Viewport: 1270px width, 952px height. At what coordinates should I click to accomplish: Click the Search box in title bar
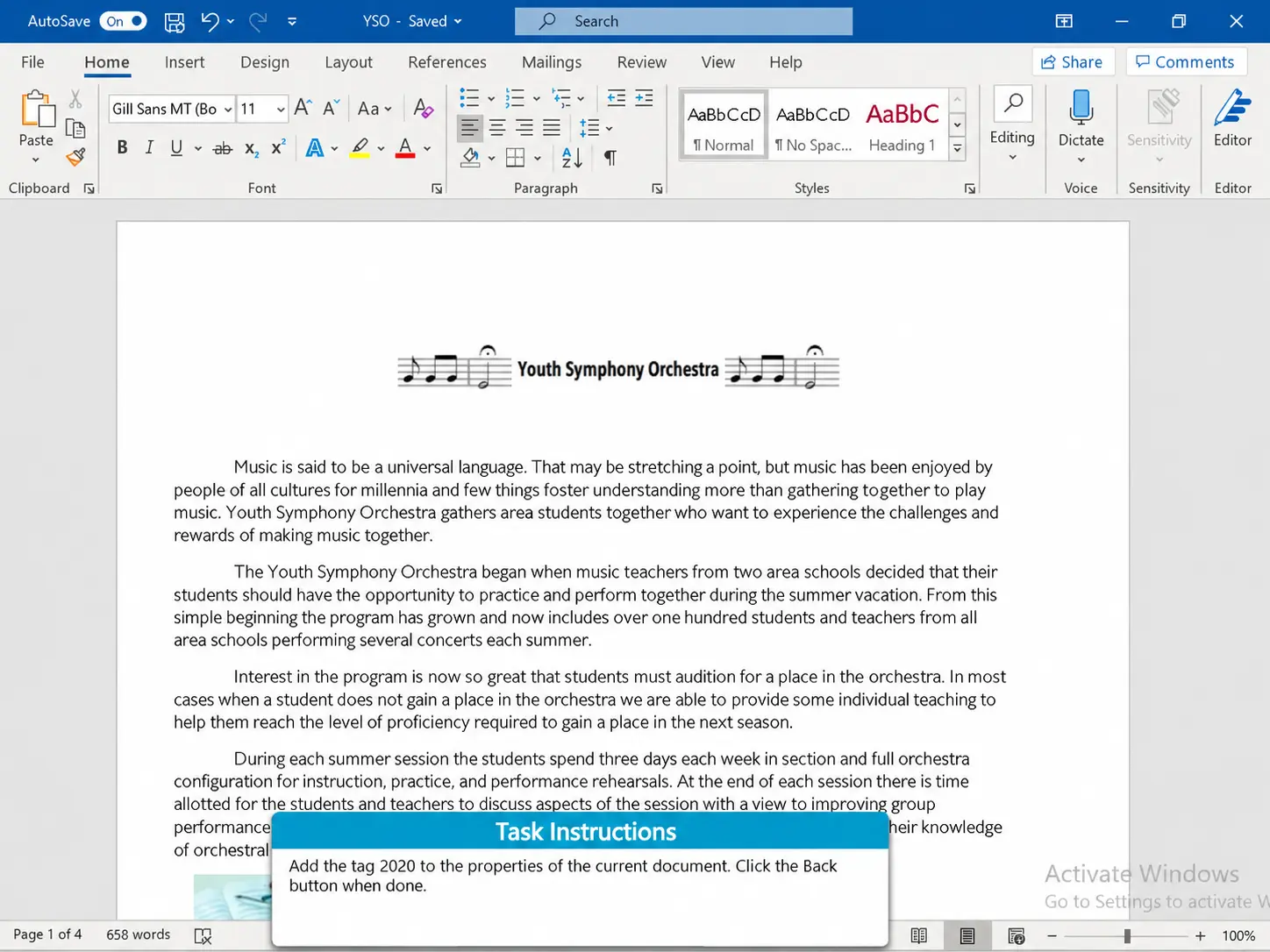tap(683, 21)
